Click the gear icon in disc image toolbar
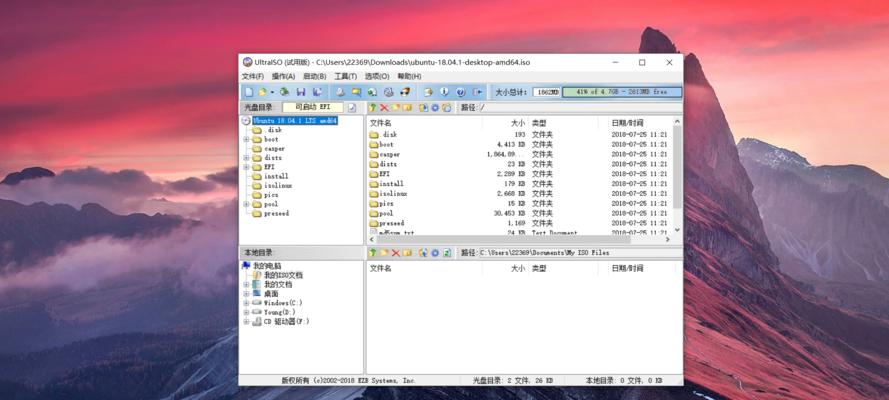Image resolution: width=889 pixels, height=400 pixels. (x=435, y=108)
